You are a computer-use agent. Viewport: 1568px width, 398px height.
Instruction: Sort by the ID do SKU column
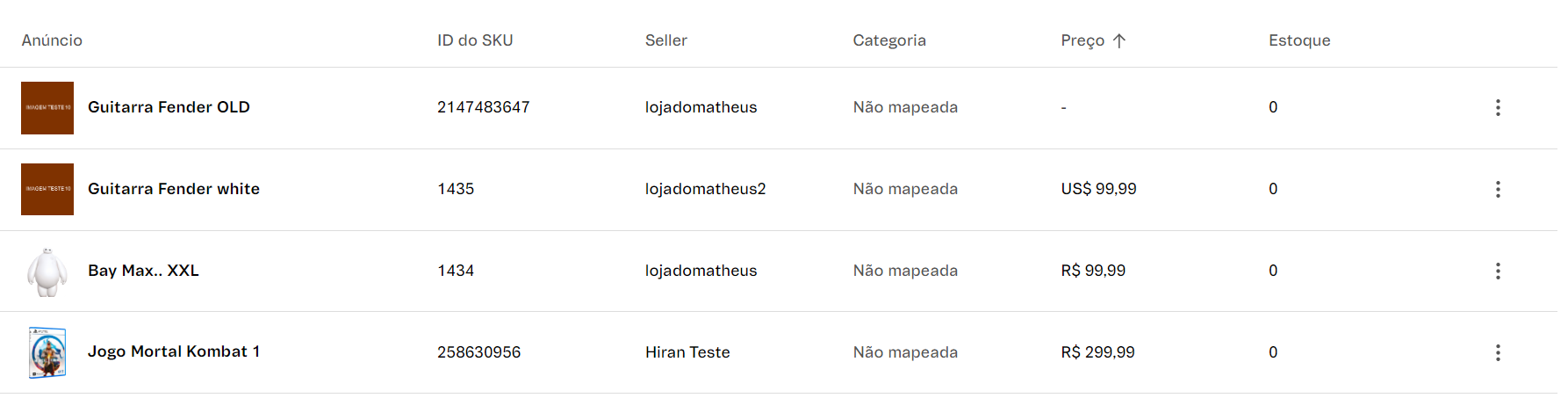[475, 40]
